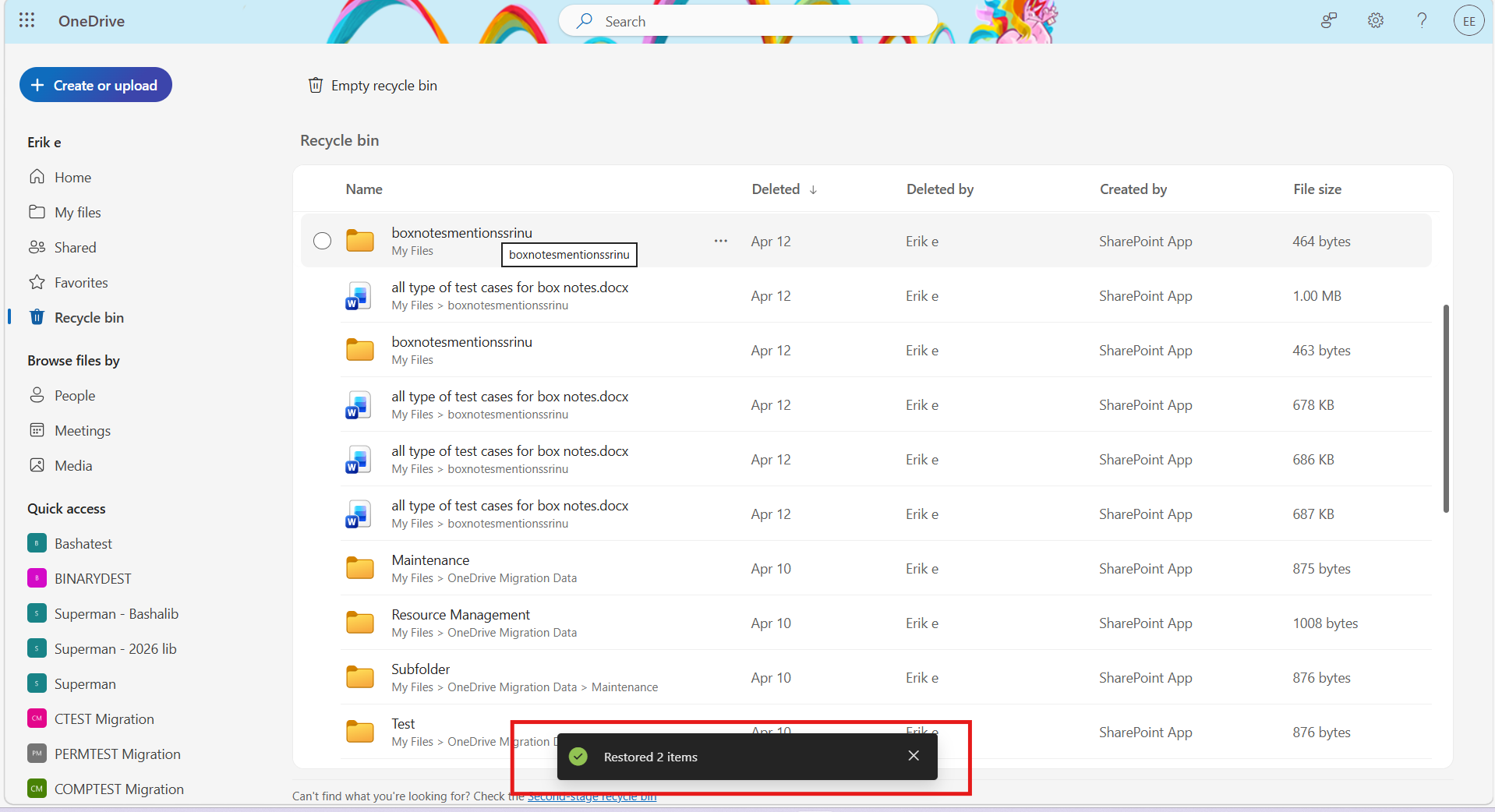Click the vertical scrollbar of the file list
Viewport: 1495px width, 812px height.
1446,408
